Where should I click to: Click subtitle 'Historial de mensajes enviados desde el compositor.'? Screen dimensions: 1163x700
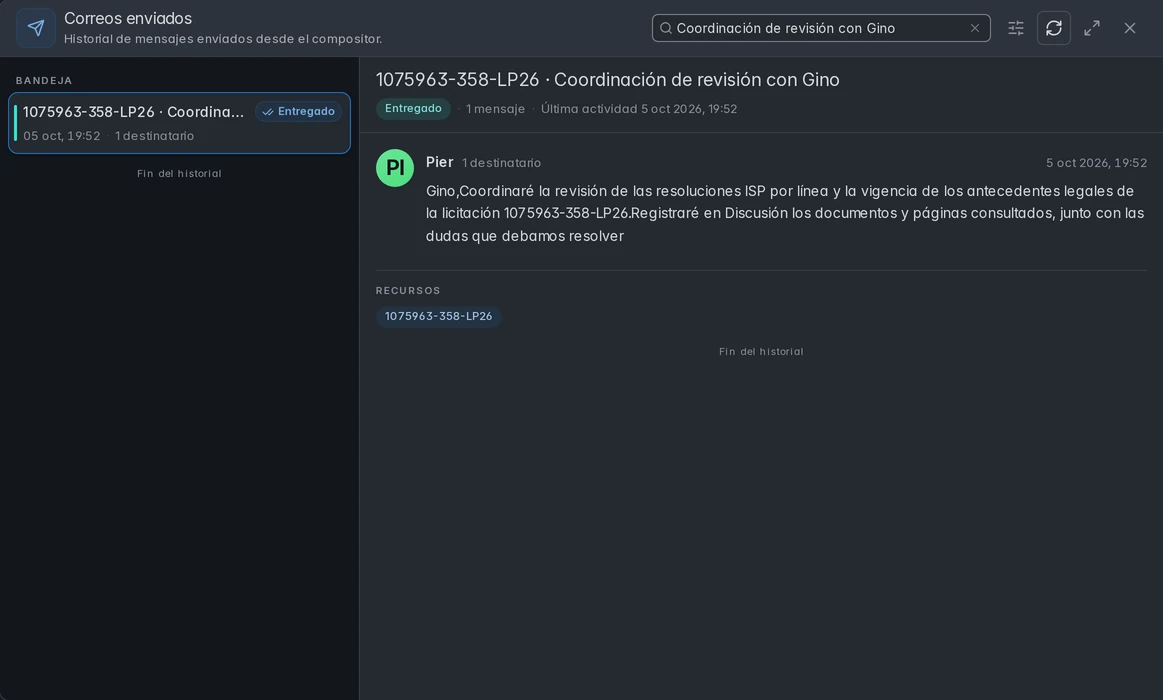(223, 39)
